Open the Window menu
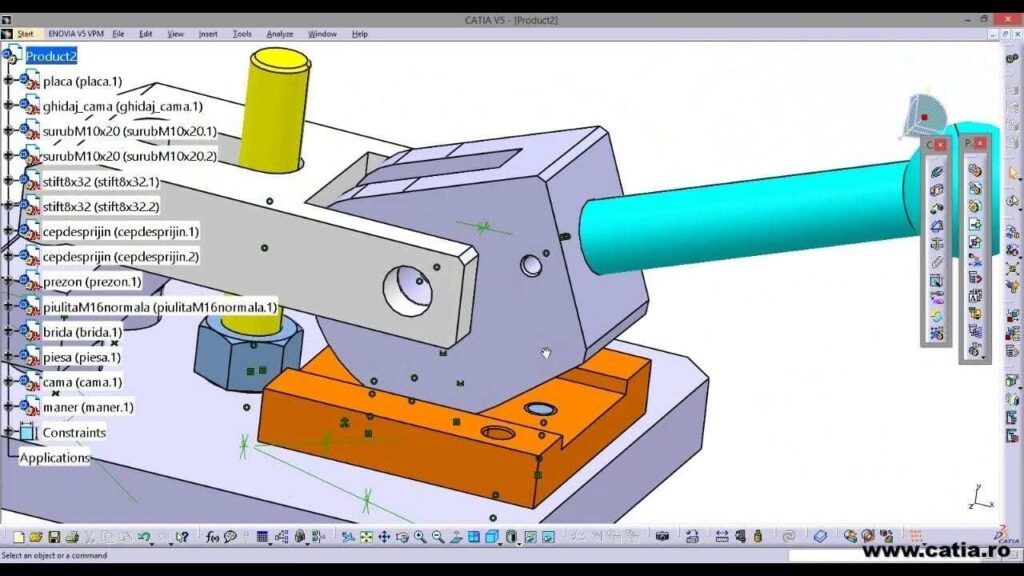Image resolution: width=1024 pixels, height=576 pixels. pos(322,34)
